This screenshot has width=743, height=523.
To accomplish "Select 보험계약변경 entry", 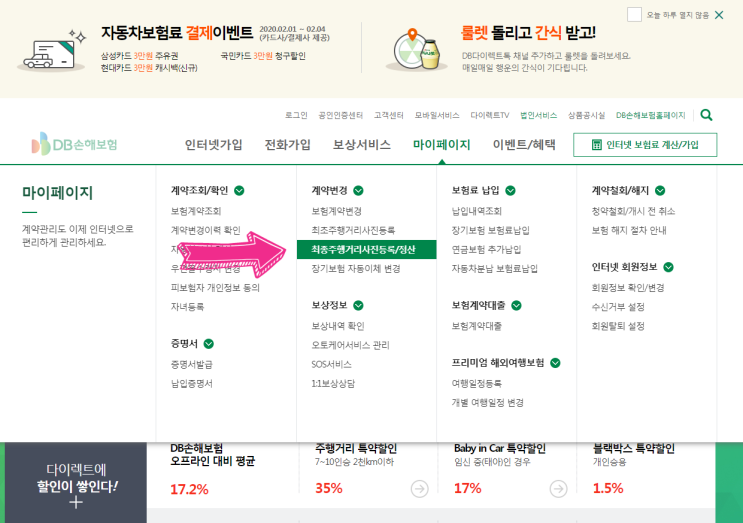I will pos(336,211).
